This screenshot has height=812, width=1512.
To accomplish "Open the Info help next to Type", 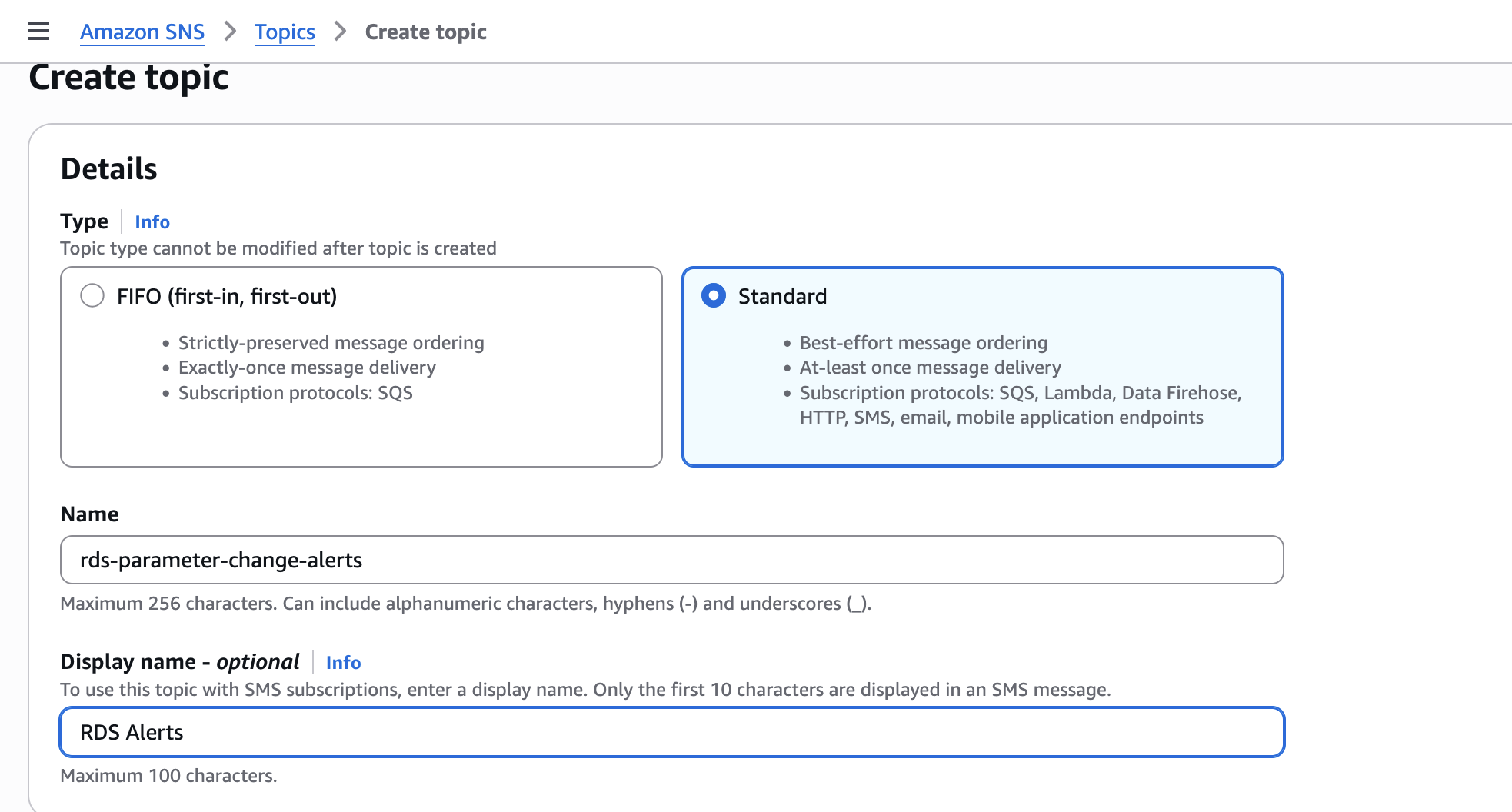I will [152, 221].
